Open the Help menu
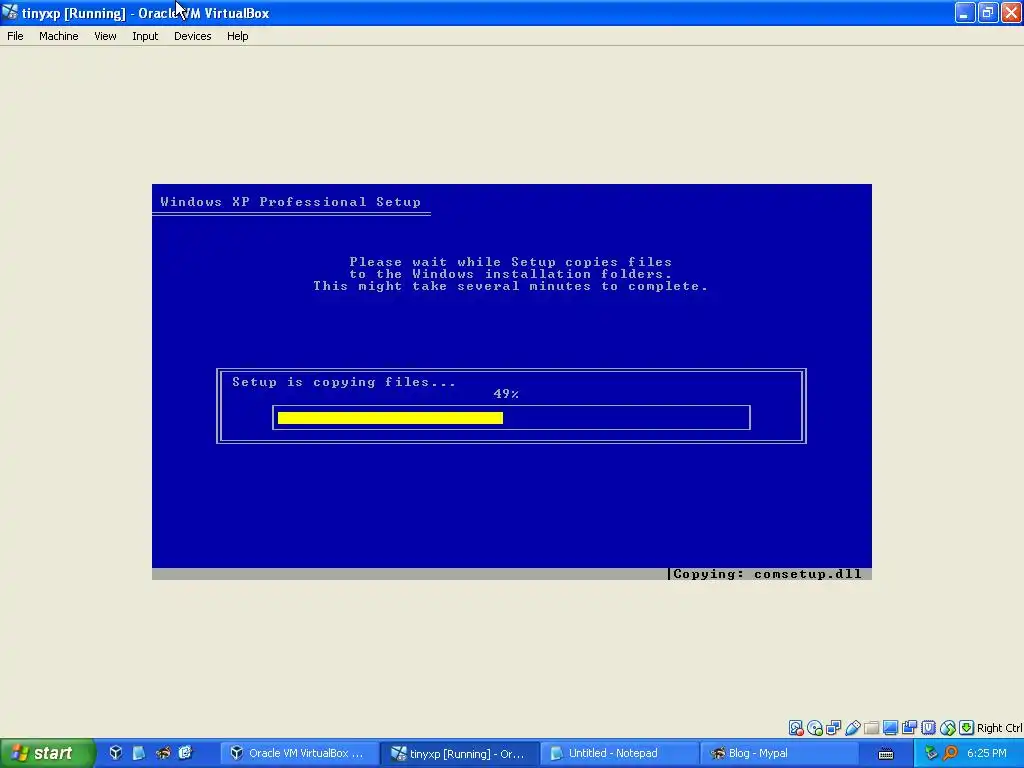The image size is (1024, 768). pyautogui.click(x=238, y=36)
